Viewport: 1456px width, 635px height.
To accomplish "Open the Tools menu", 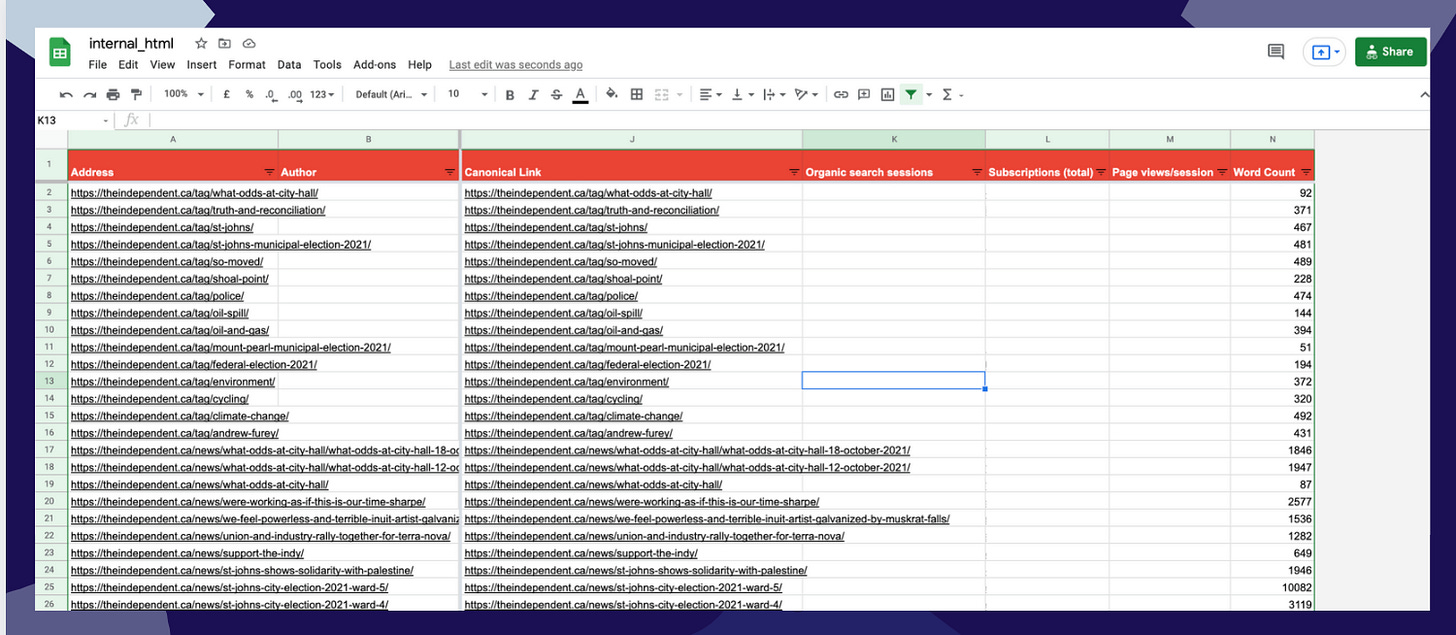I will (x=327, y=65).
